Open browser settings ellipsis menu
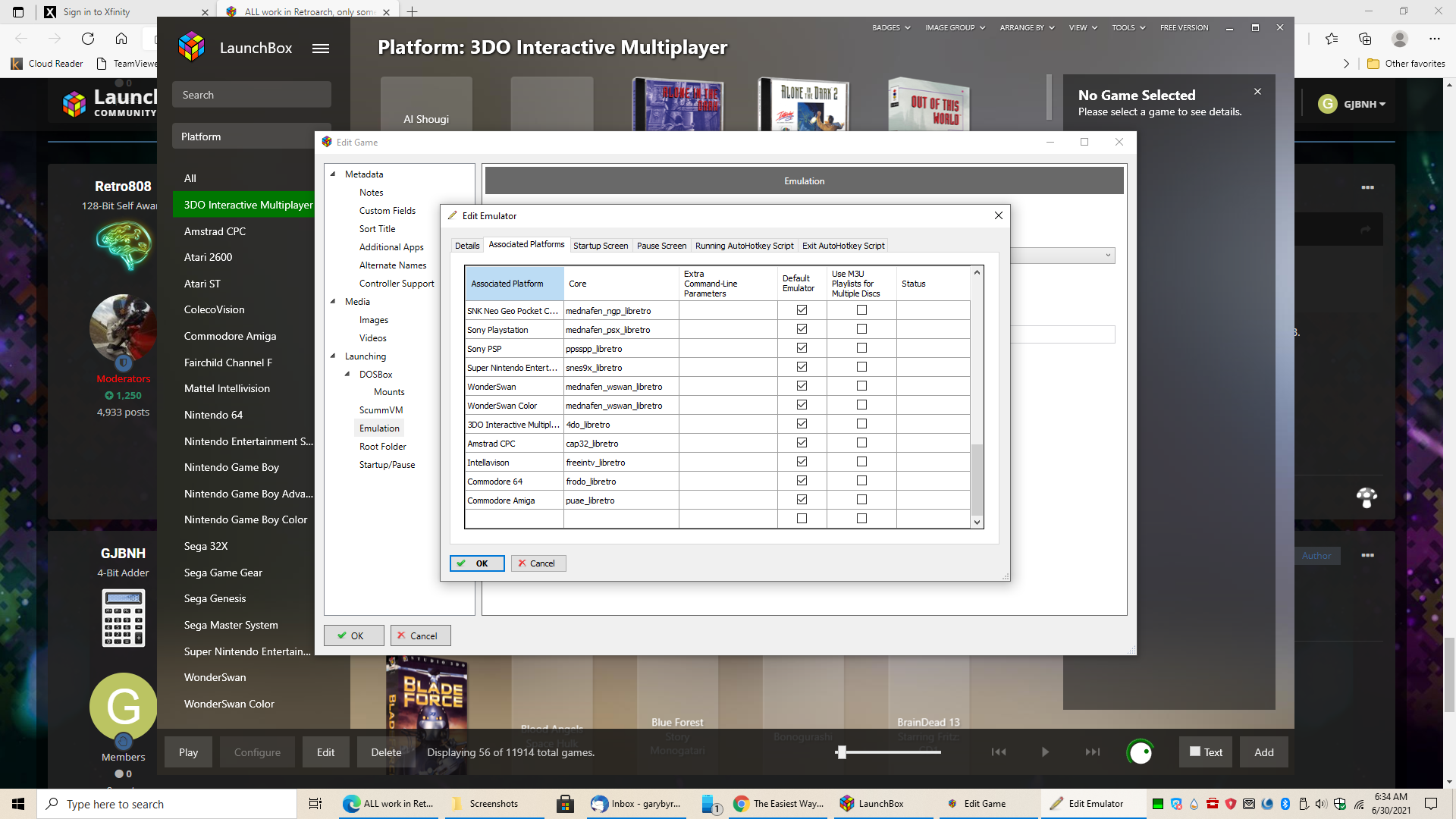Screen dimensions: 1456x819 (1434, 39)
